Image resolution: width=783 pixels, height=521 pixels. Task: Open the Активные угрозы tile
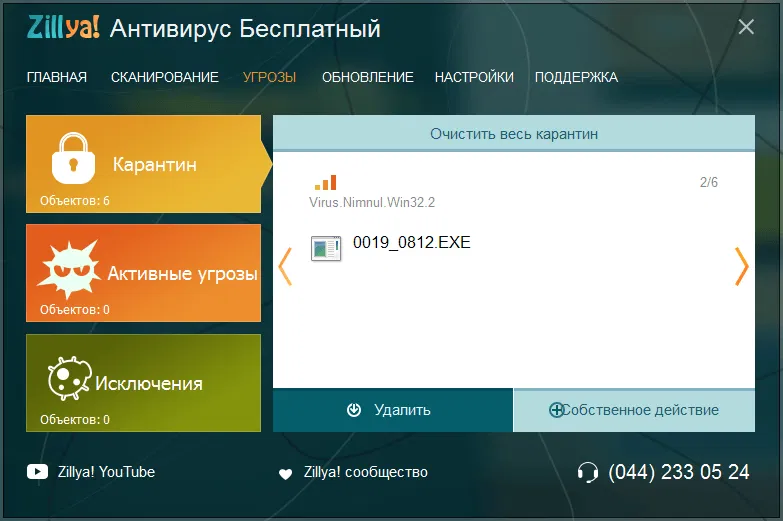pos(143,273)
